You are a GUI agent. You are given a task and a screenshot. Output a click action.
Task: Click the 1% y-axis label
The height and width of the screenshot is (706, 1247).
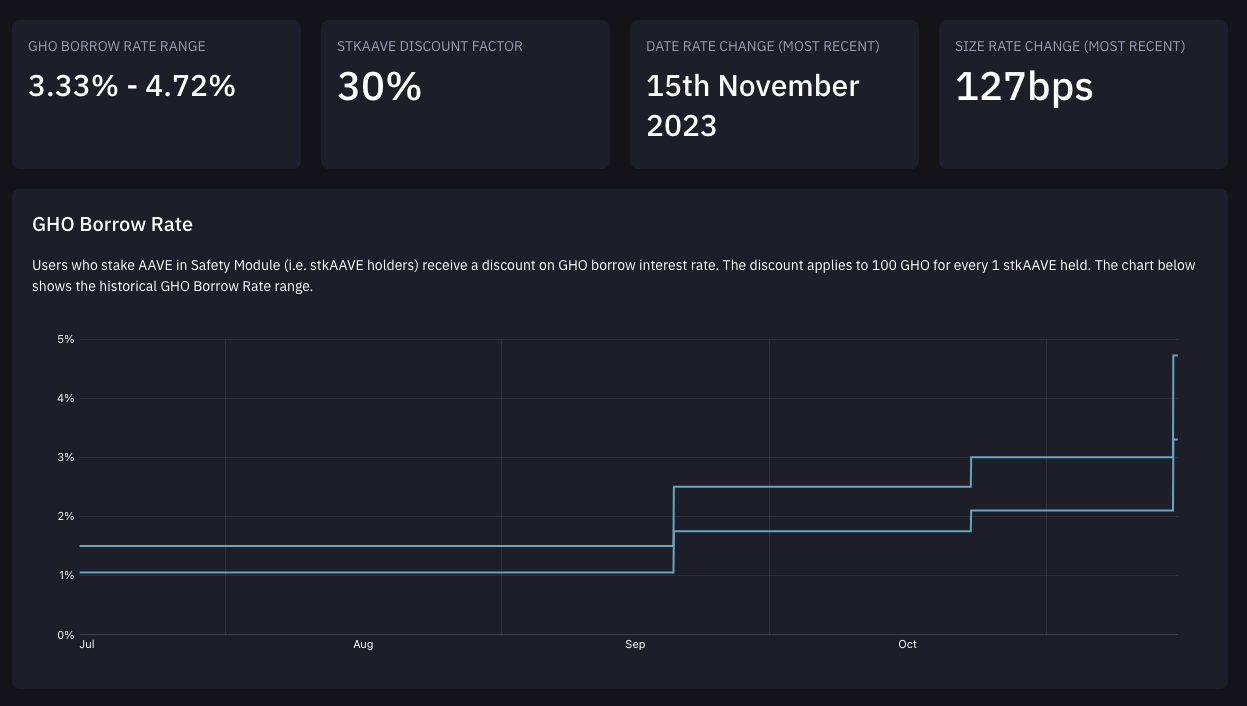coord(66,576)
